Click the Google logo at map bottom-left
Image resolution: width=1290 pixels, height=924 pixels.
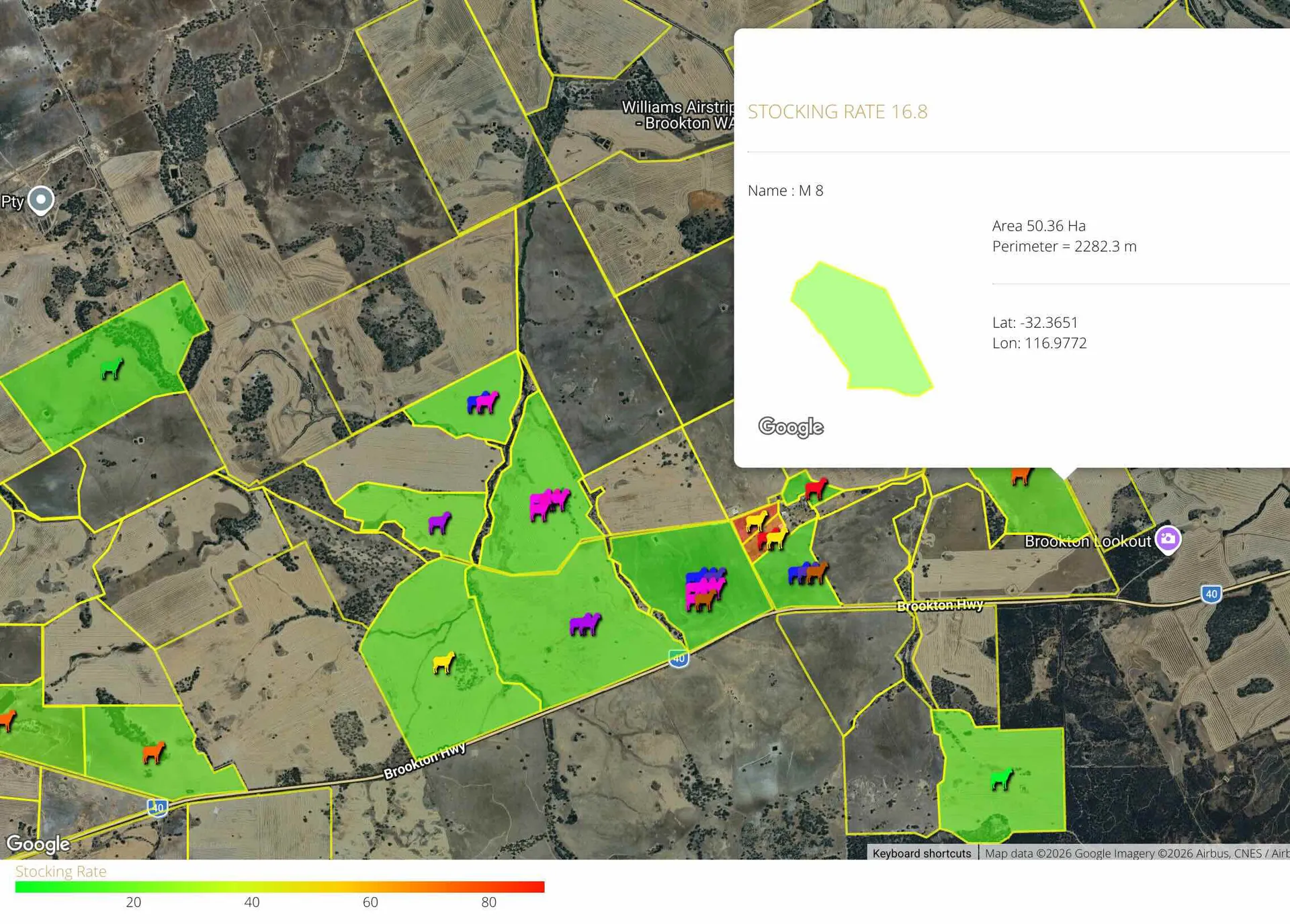pyautogui.click(x=38, y=843)
